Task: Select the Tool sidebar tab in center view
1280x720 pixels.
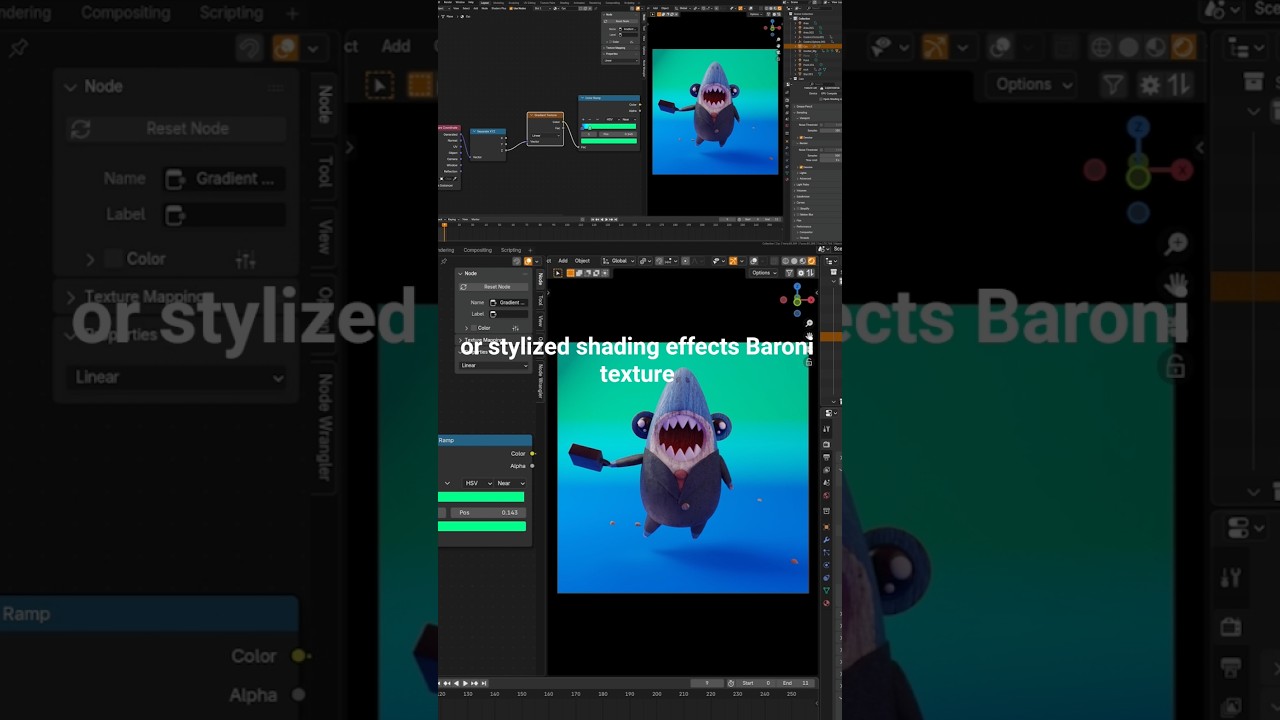Action: point(540,300)
